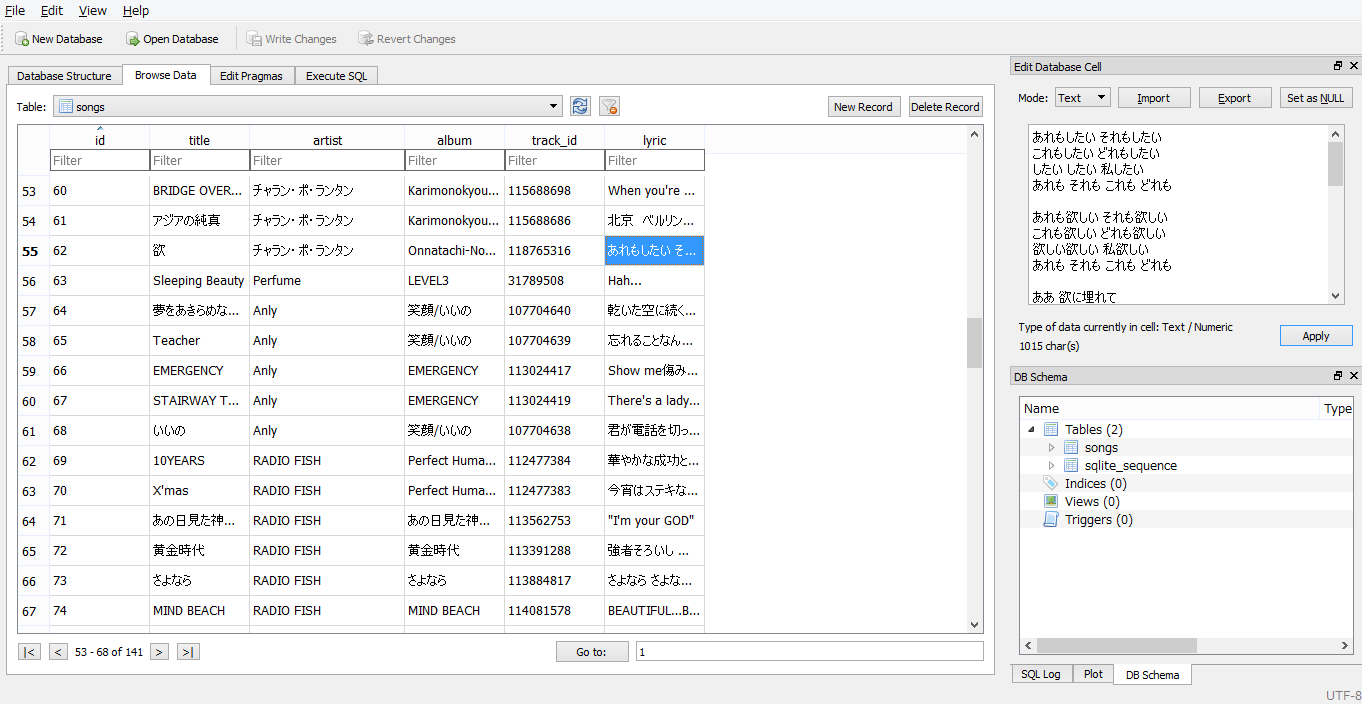Open the Help menu

click(136, 10)
